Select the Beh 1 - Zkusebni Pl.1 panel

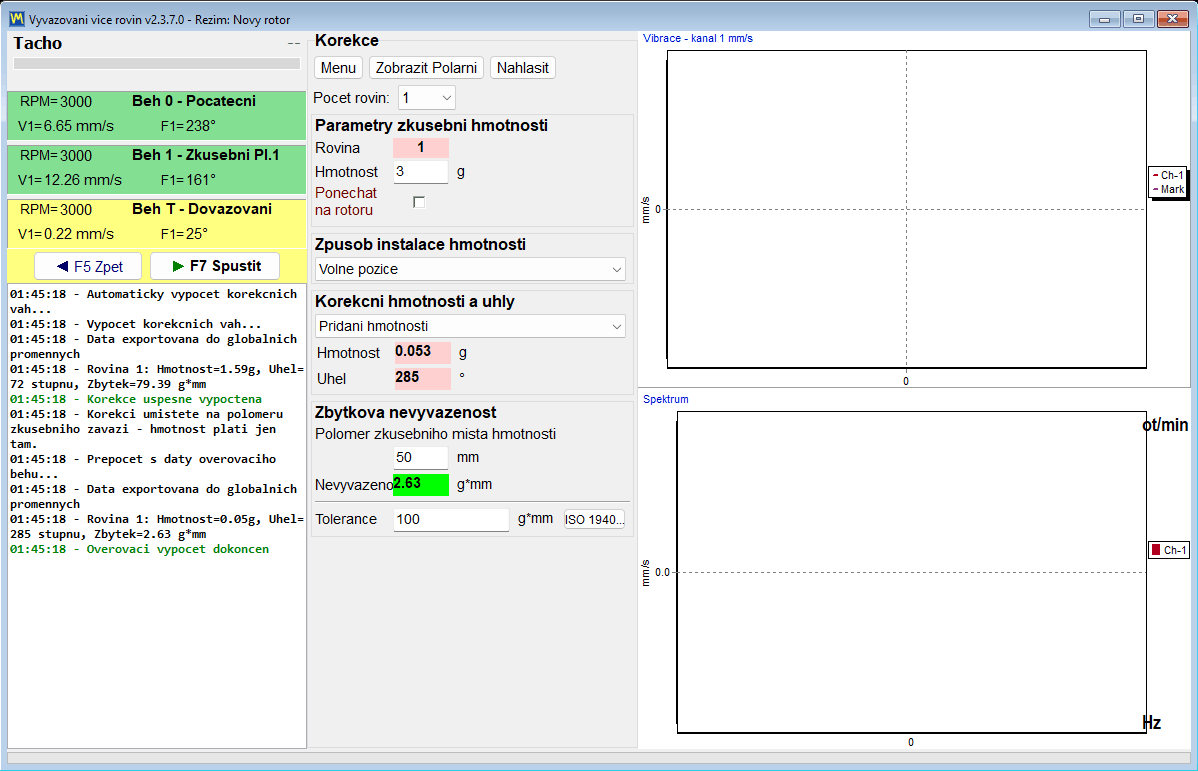point(157,168)
